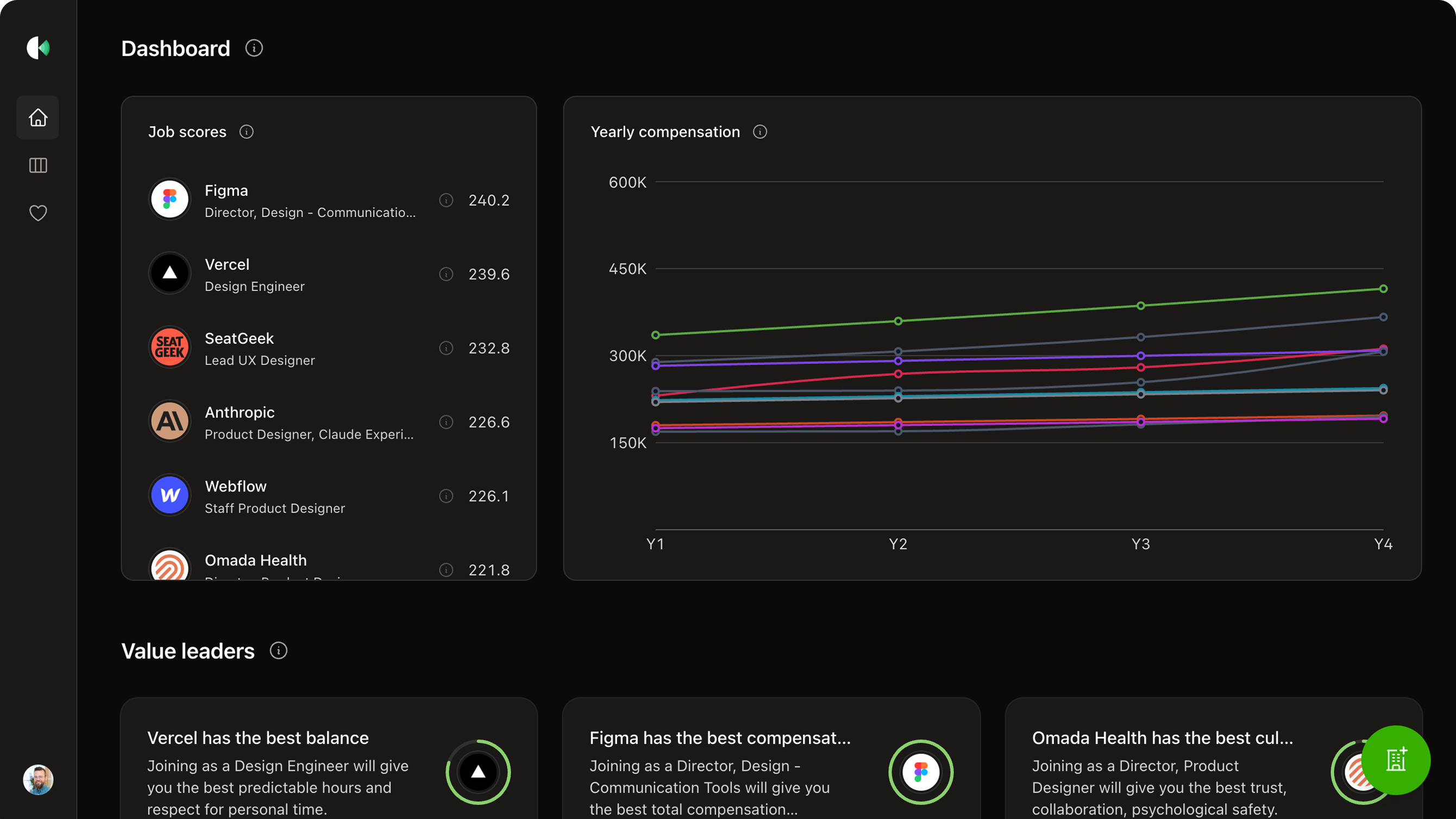
Task: Click info icon next to Yearly compensation
Action: click(760, 131)
